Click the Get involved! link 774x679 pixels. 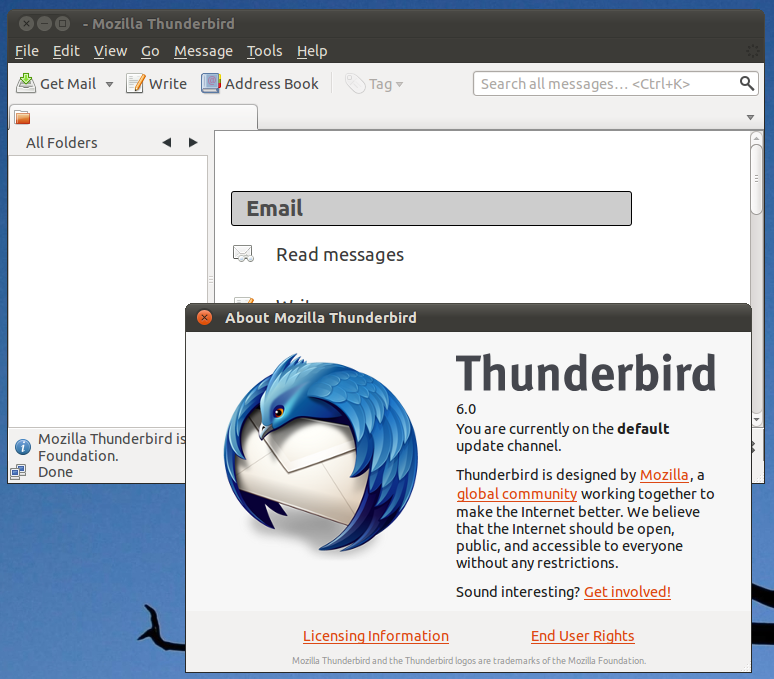(x=627, y=592)
